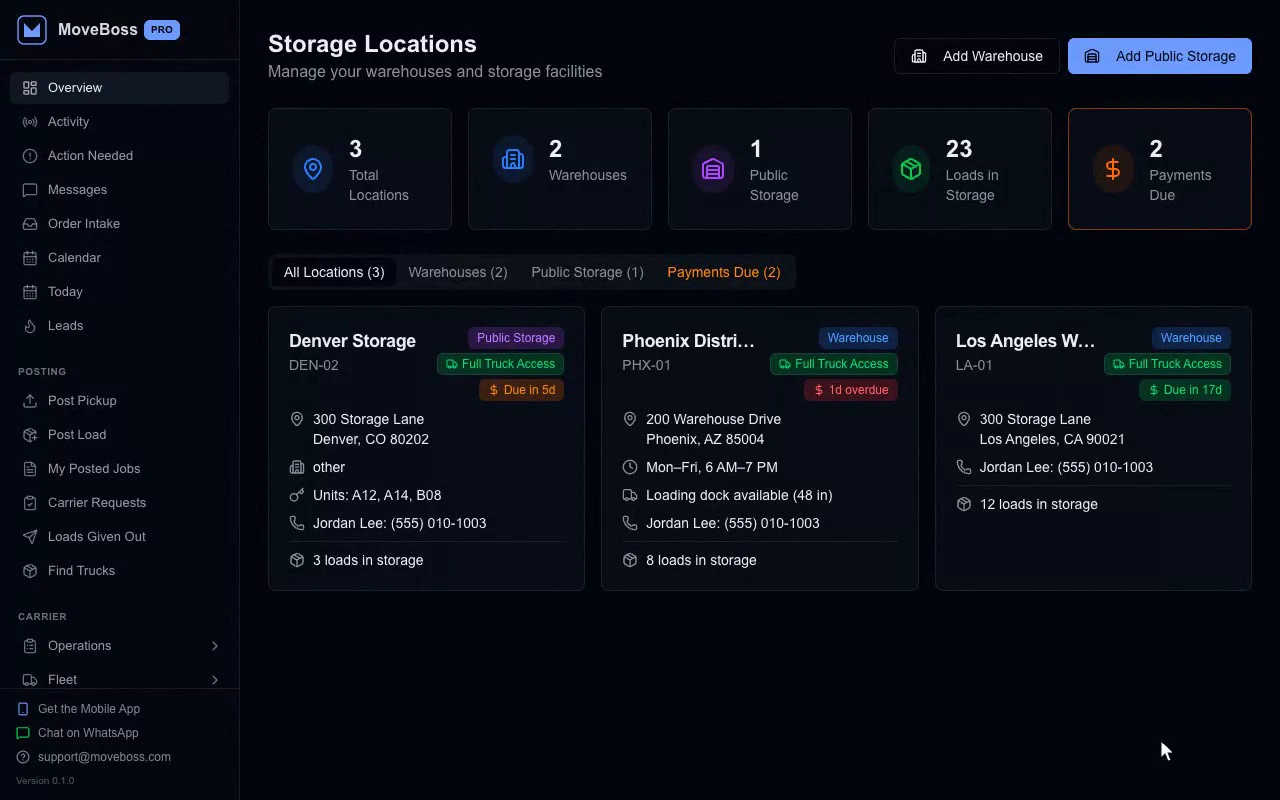Viewport: 1280px width, 800px height.
Task: Open Messages using the chat bubble icon
Action: 30,190
